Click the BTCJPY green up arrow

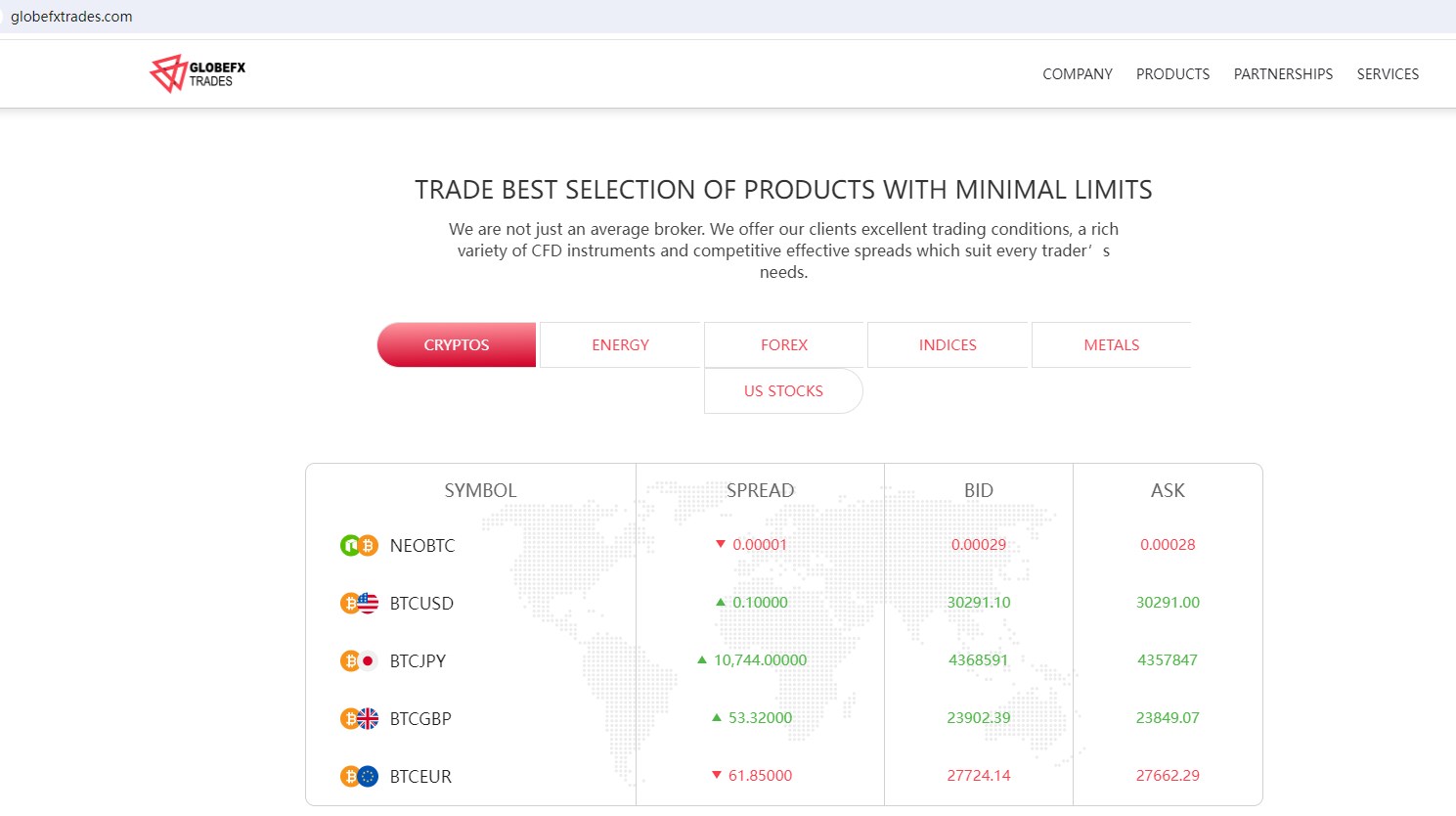702,660
